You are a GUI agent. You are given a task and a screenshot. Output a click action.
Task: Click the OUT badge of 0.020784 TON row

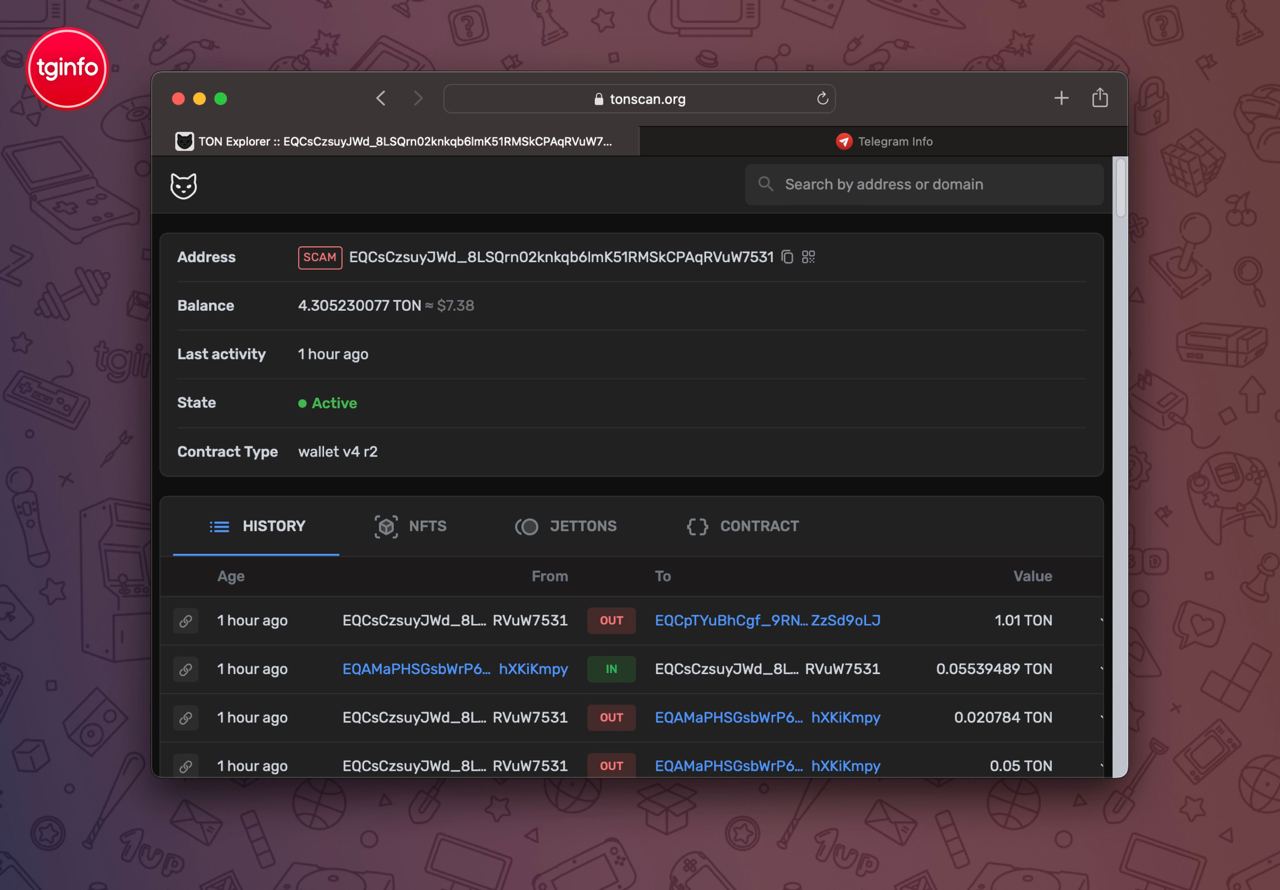(611, 718)
